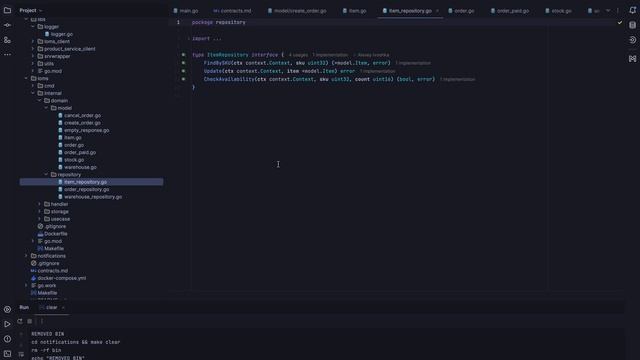Switch to the stock.go tab

point(558,11)
